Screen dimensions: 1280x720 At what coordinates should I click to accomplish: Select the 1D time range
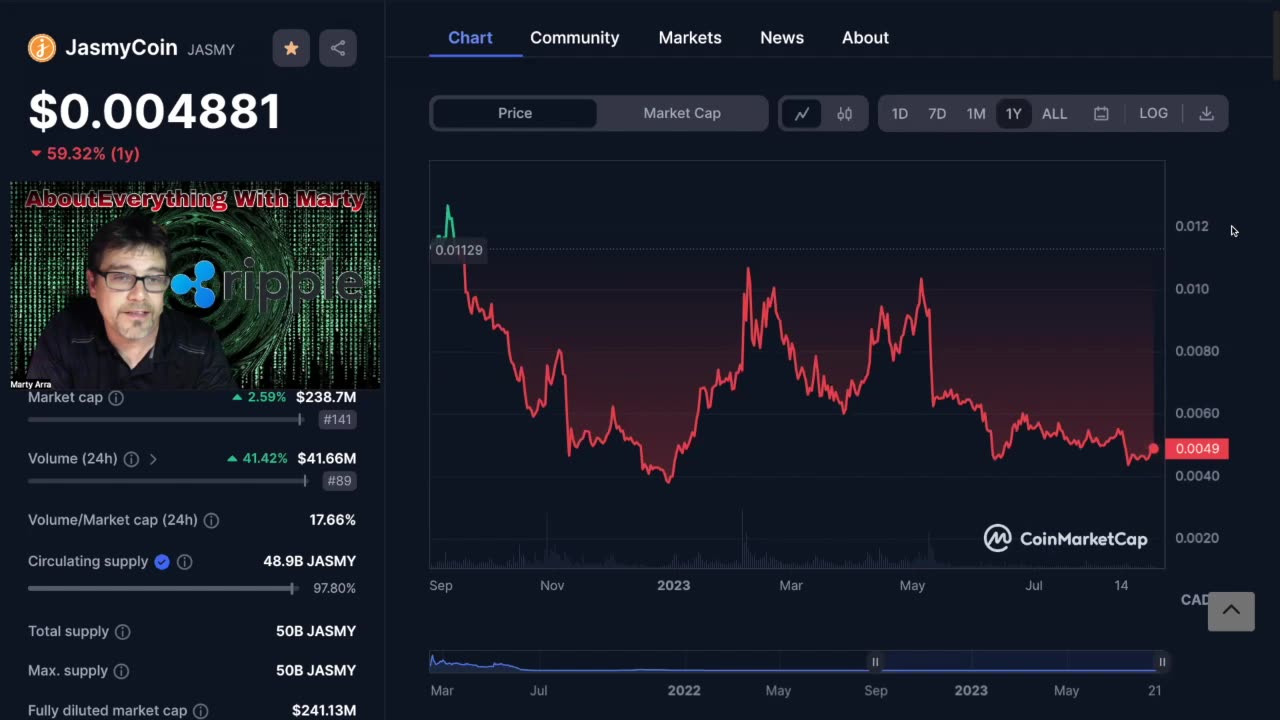[899, 113]
